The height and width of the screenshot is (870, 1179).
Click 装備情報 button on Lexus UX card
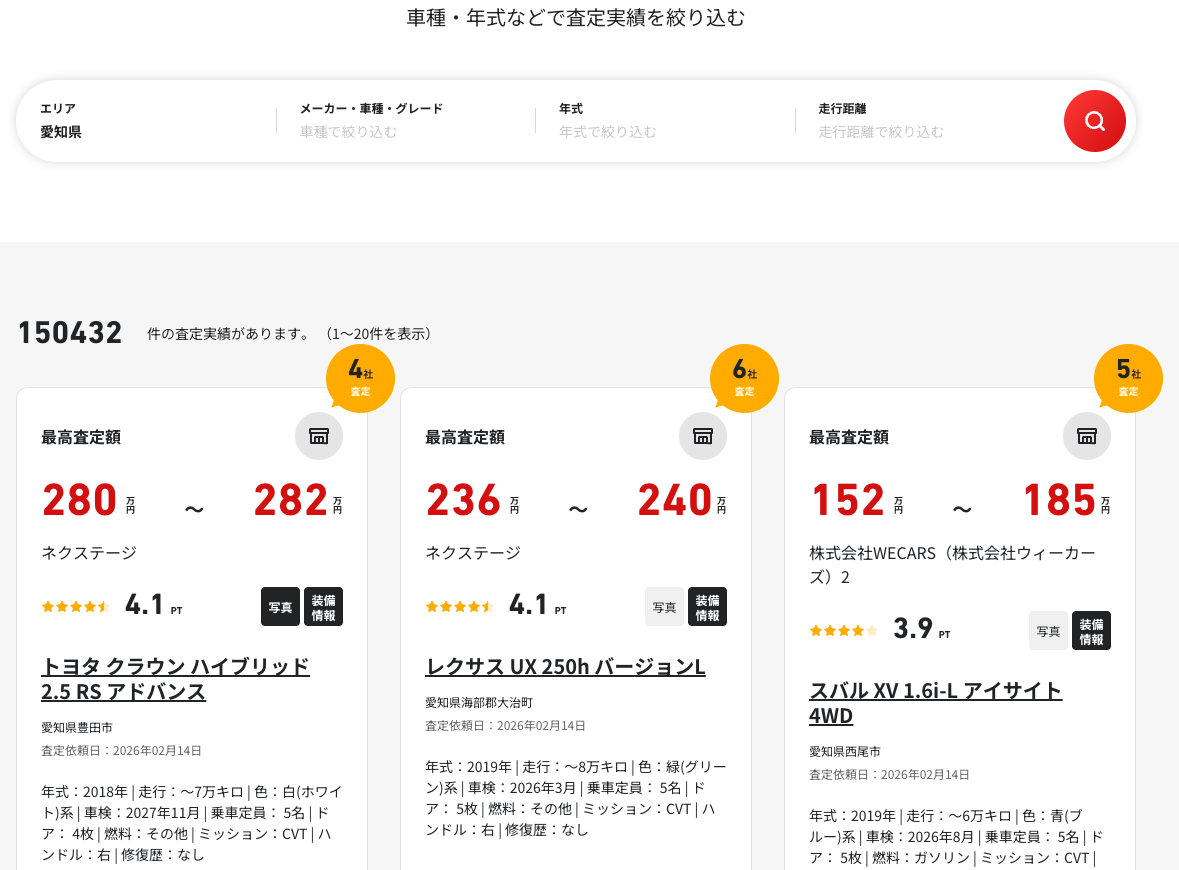pos(707,607)
